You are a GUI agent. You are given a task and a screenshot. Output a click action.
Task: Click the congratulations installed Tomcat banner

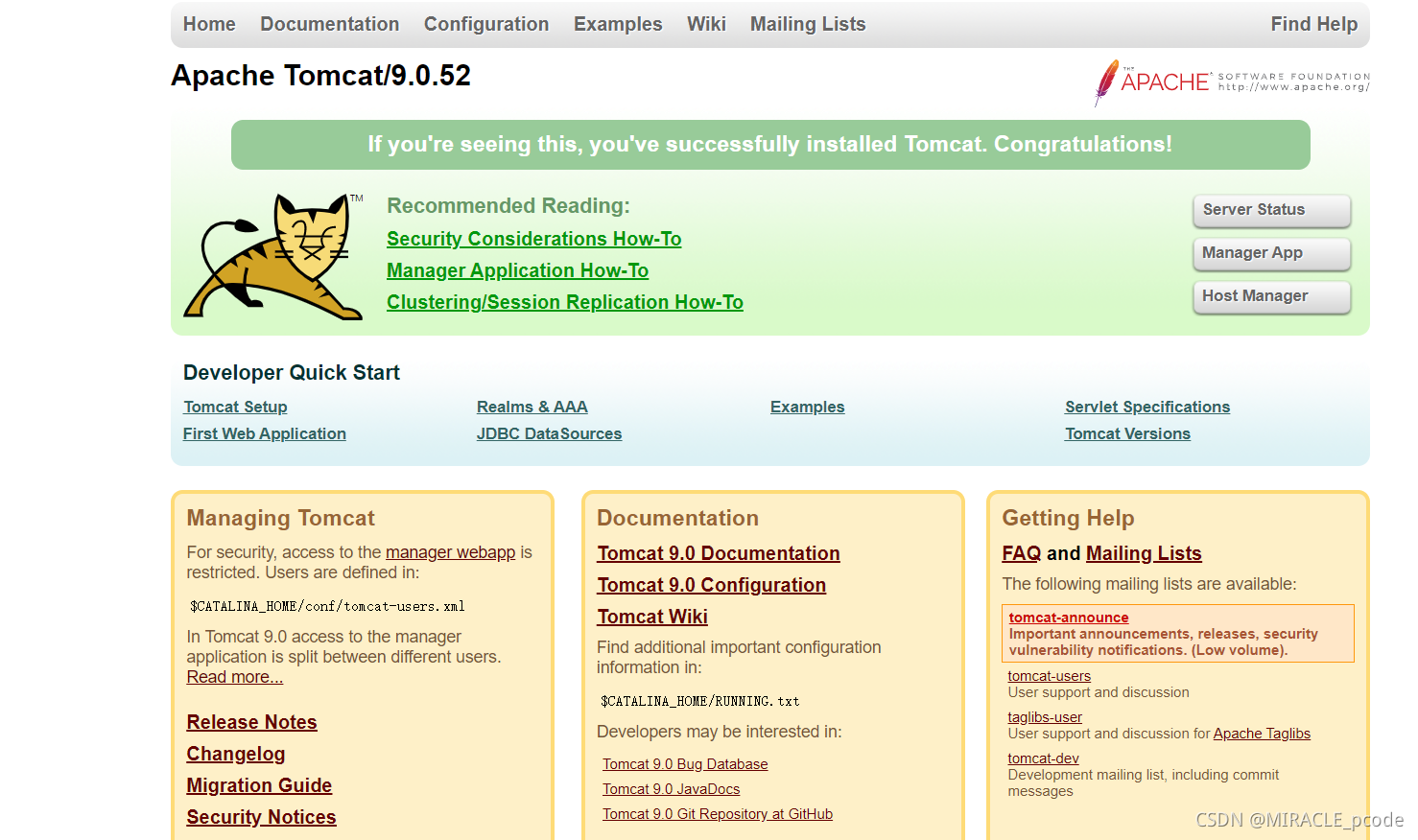click(770, 145)
